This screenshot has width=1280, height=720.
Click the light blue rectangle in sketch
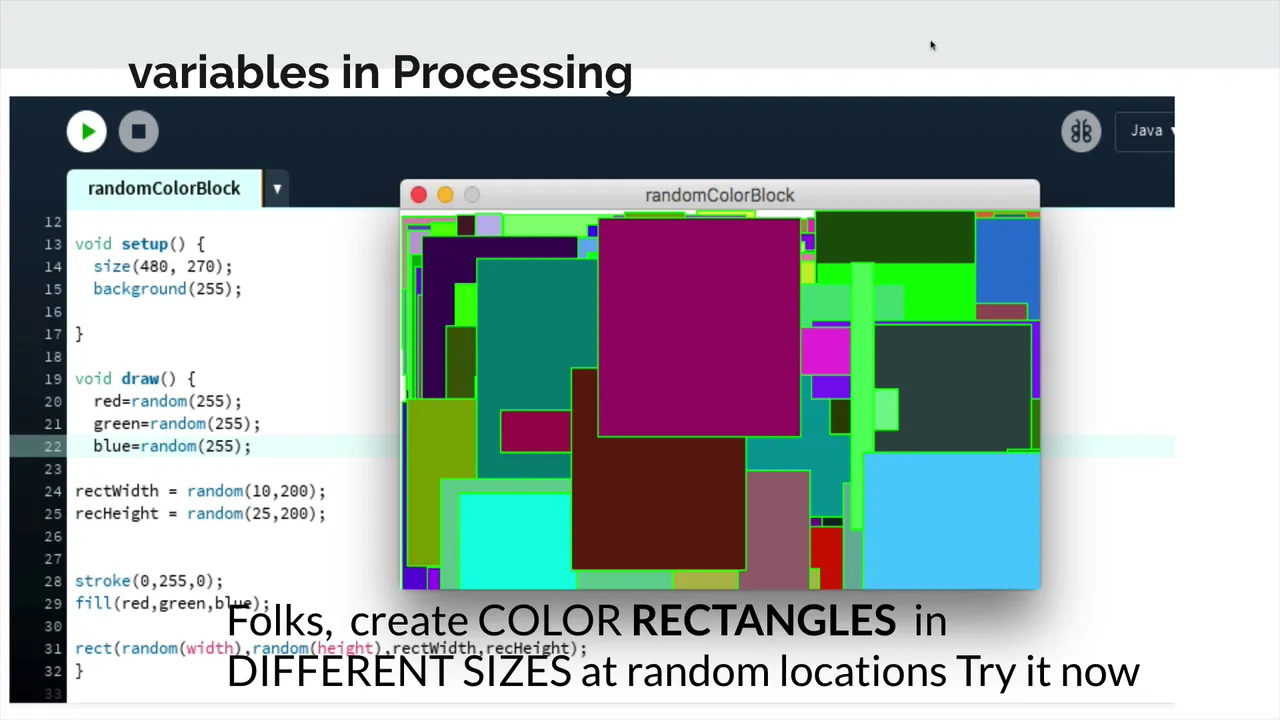coord(950,520)
